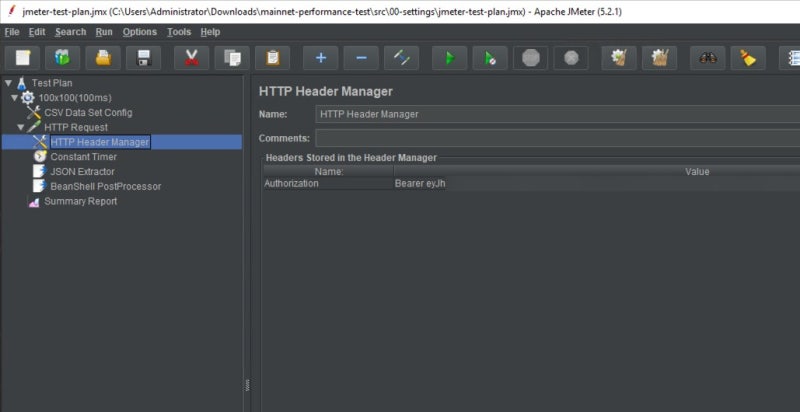
Task: Click the stopwatch icon of Constant Timer
Action: point(40,157)
